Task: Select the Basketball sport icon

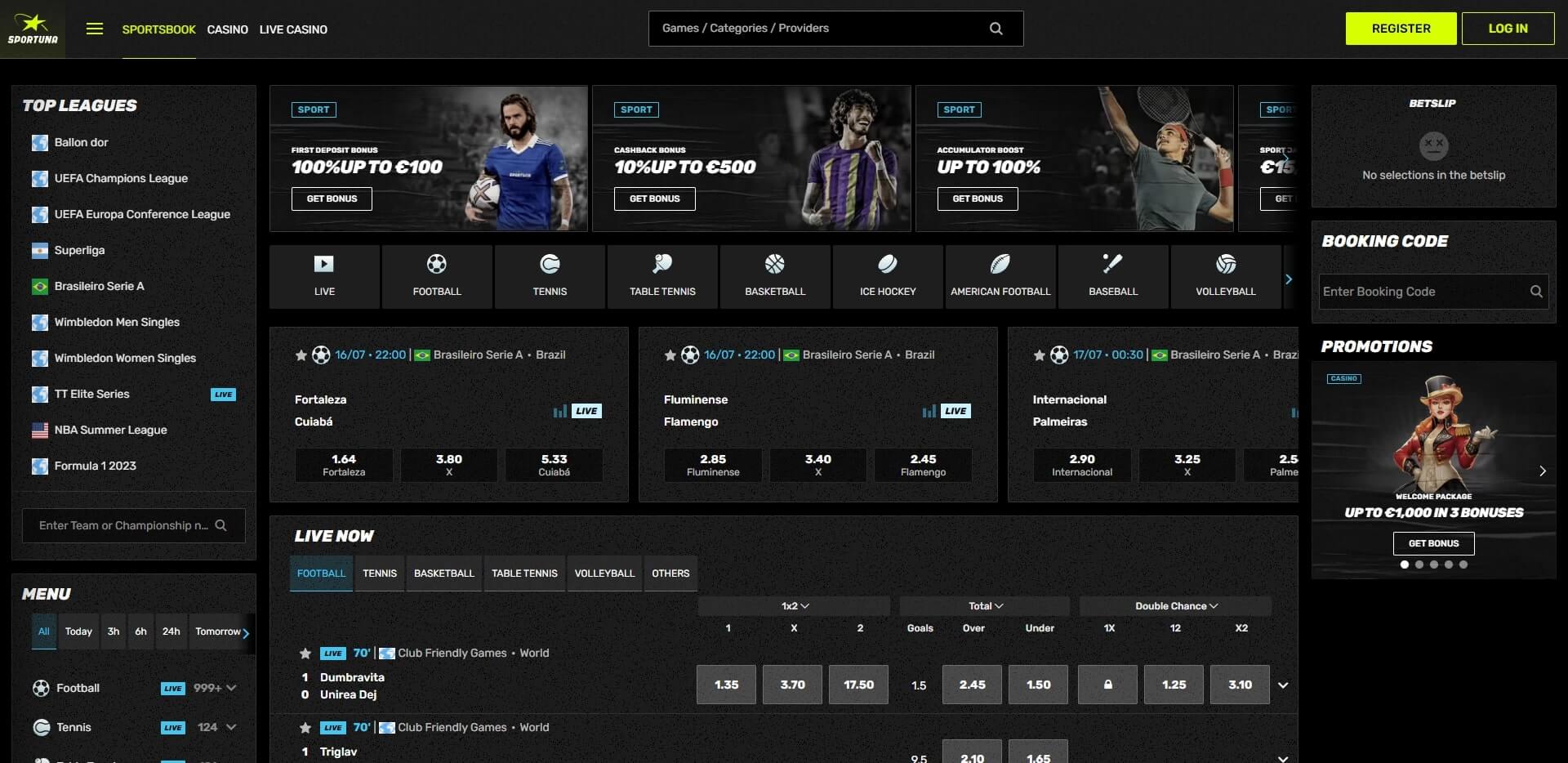Action: 774,276
